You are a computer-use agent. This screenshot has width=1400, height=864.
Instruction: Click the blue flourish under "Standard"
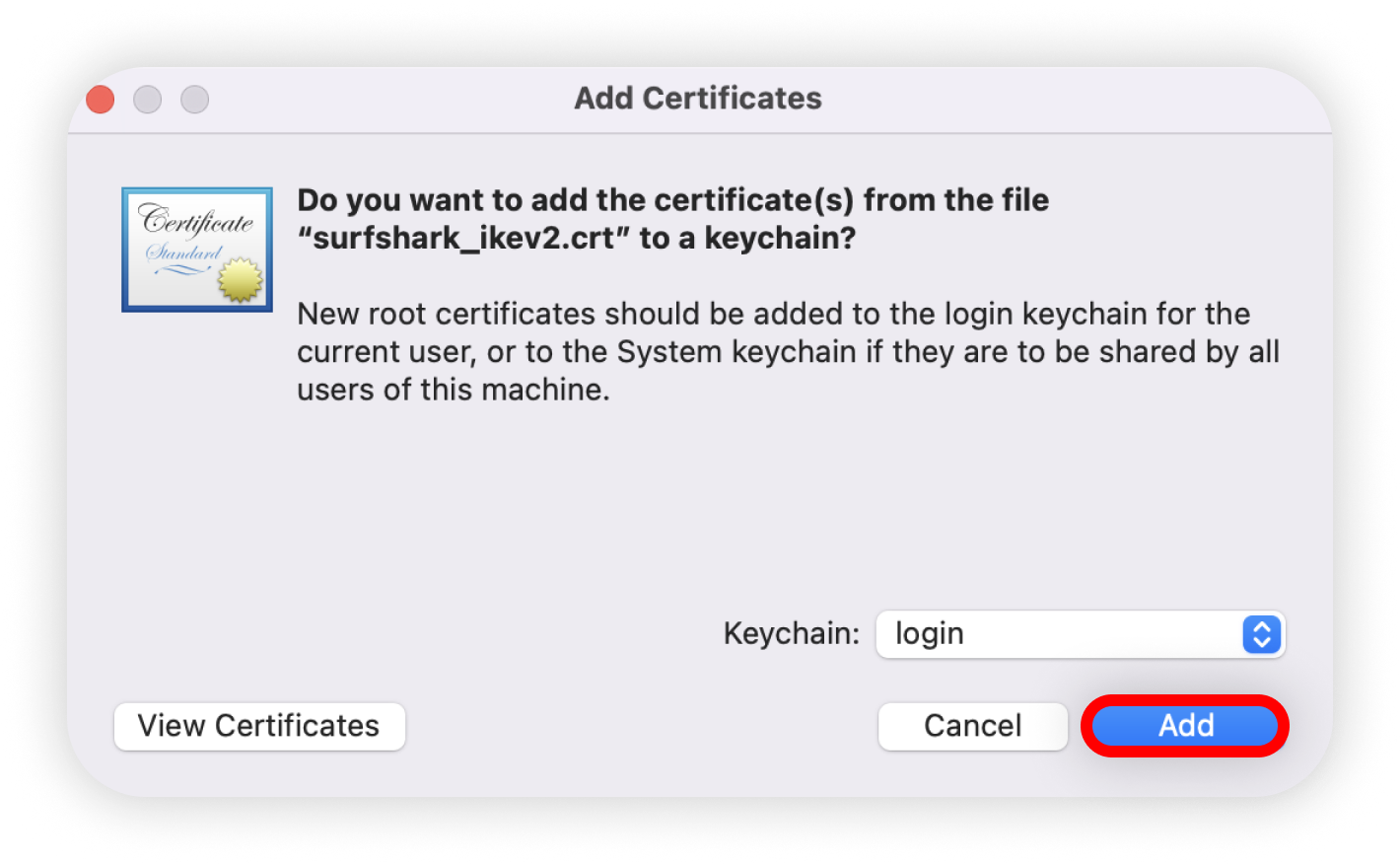click(181, 269)
